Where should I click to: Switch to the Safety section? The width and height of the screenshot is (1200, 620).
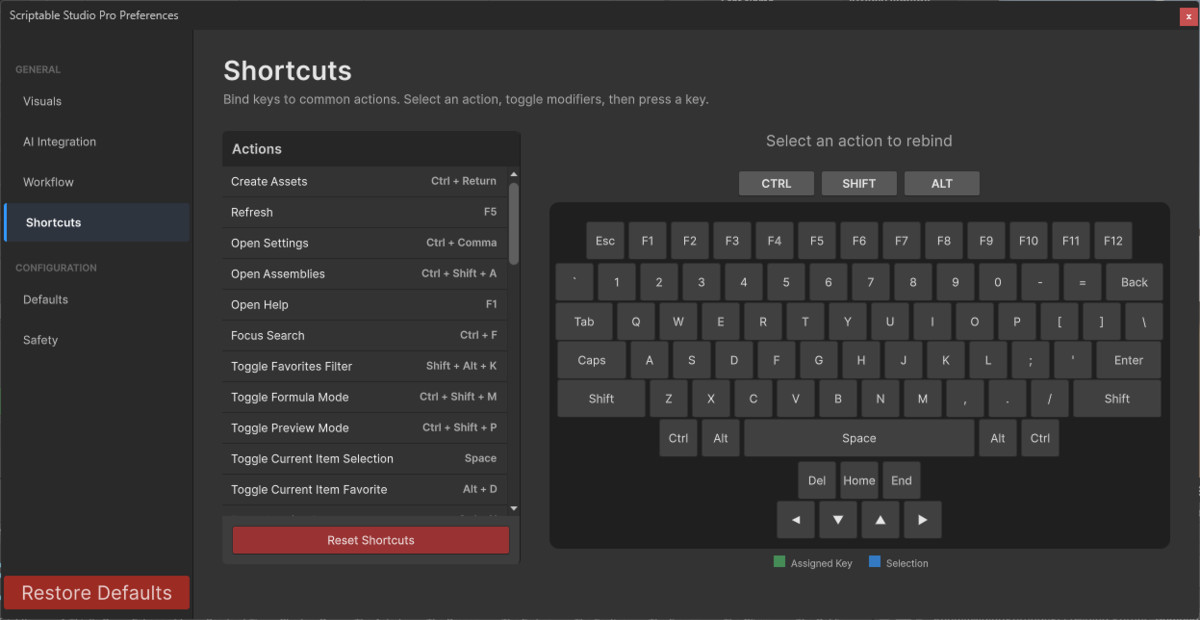[40, 339]
